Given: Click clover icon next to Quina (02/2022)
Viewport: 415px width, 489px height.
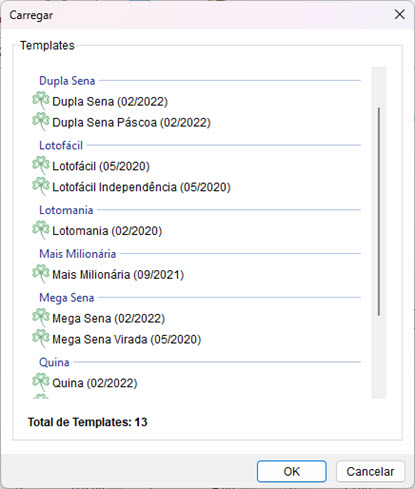Looking at the screenshot, I should [x=41, y=382].
